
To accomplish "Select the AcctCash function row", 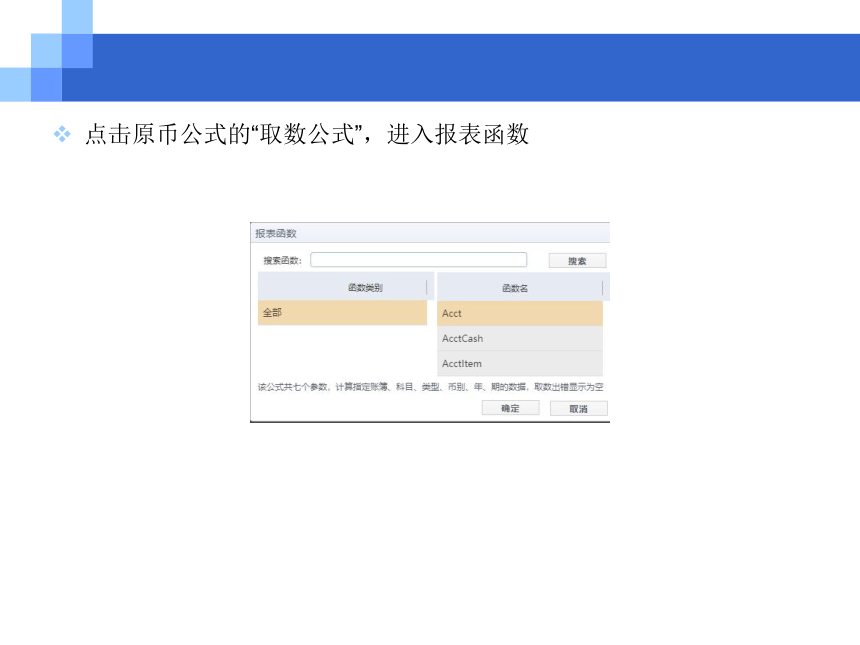I will [x=520, y=338].
